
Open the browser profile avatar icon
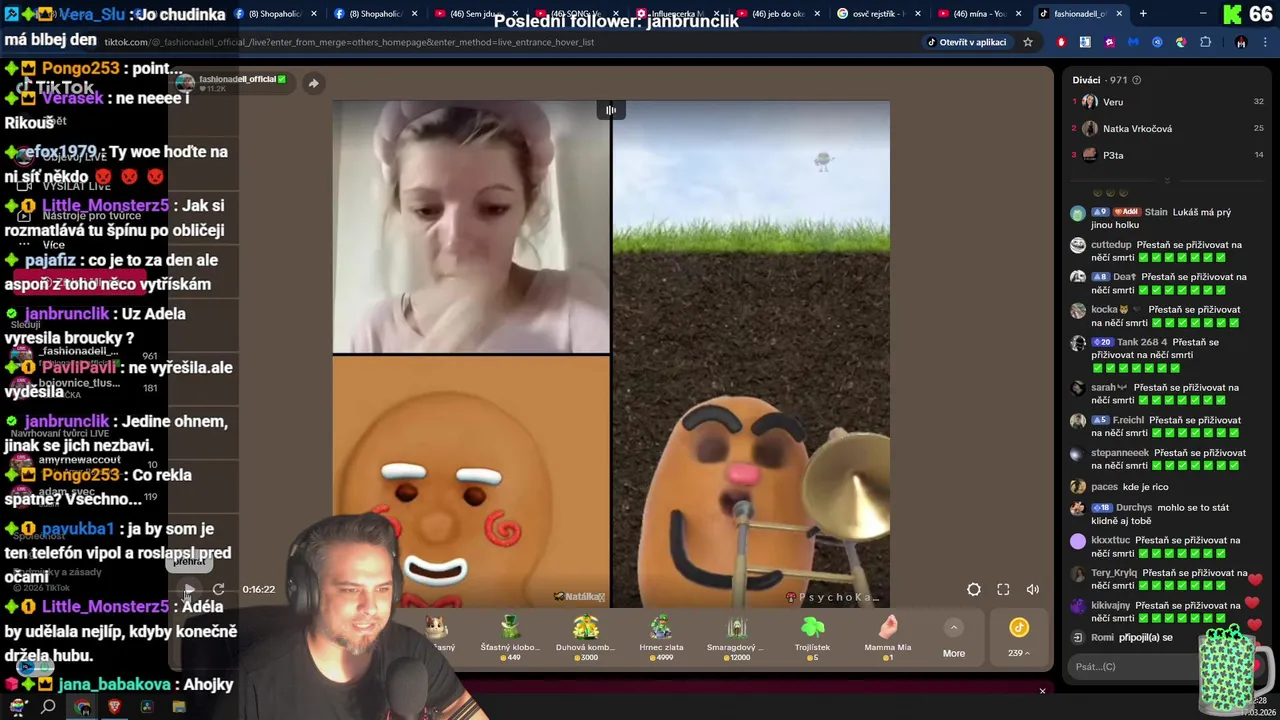pos(1241,43)
